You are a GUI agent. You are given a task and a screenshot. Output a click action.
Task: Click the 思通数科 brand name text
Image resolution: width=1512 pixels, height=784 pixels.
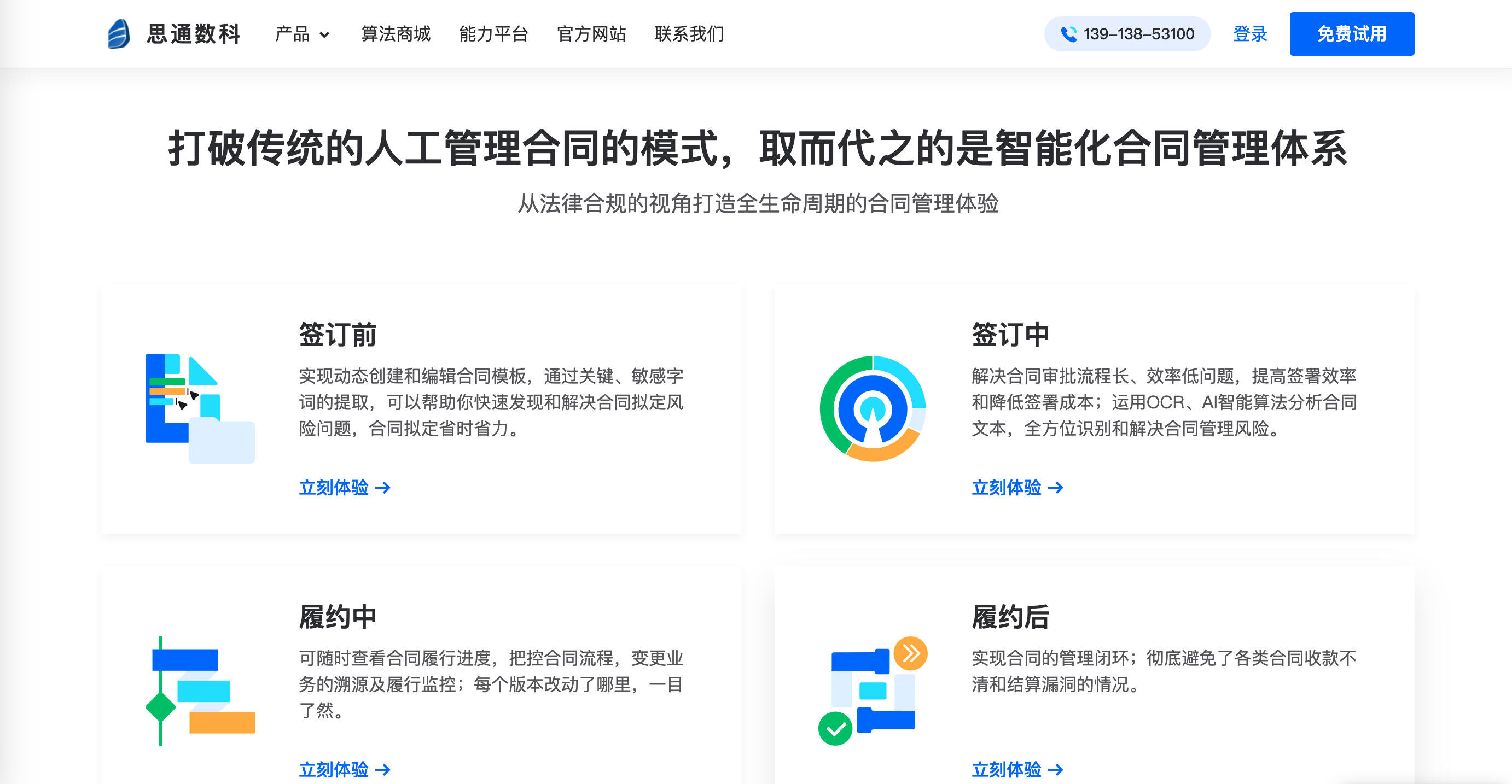[x=194, y=34]
